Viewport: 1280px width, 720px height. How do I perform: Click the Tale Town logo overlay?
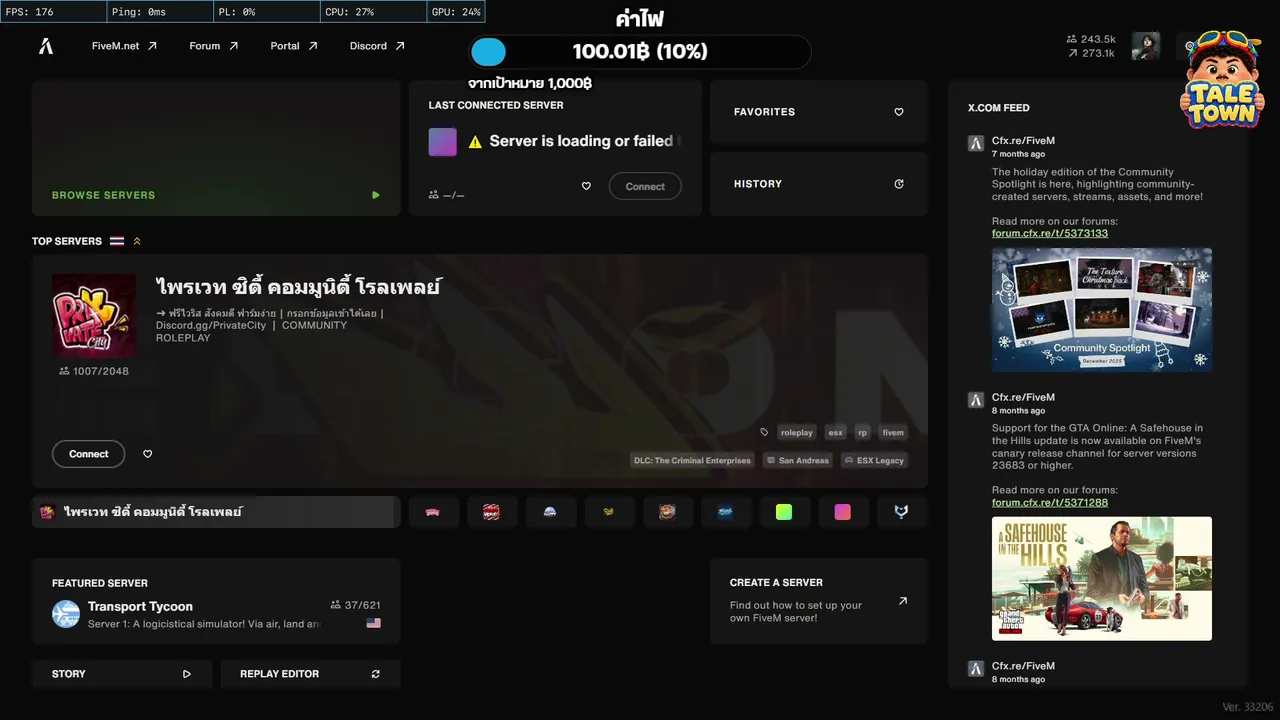1222,80
